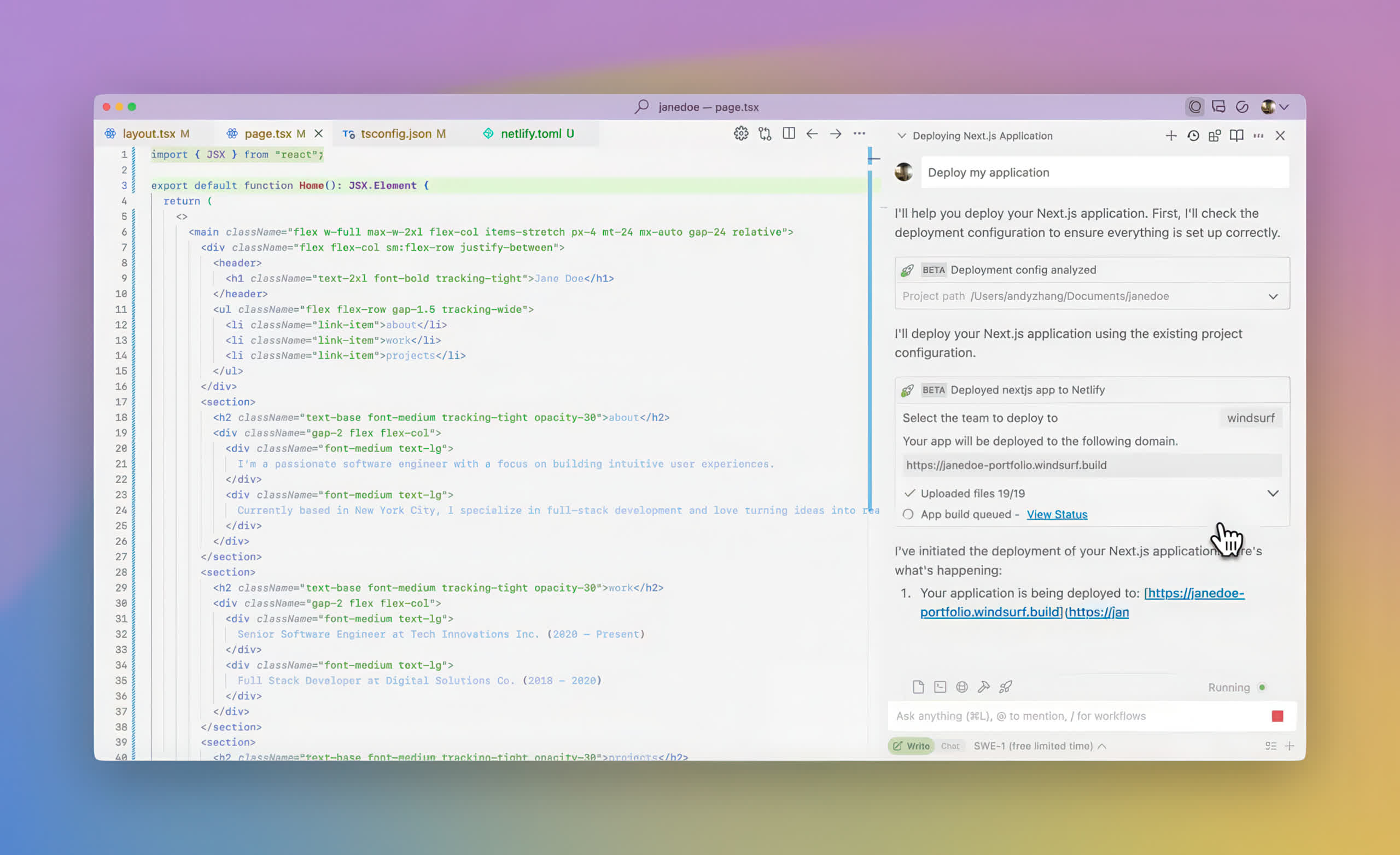This screenshot has height=855, width=1400.
Task: Start new conversation with plus icon
Action: (1171, 136)
